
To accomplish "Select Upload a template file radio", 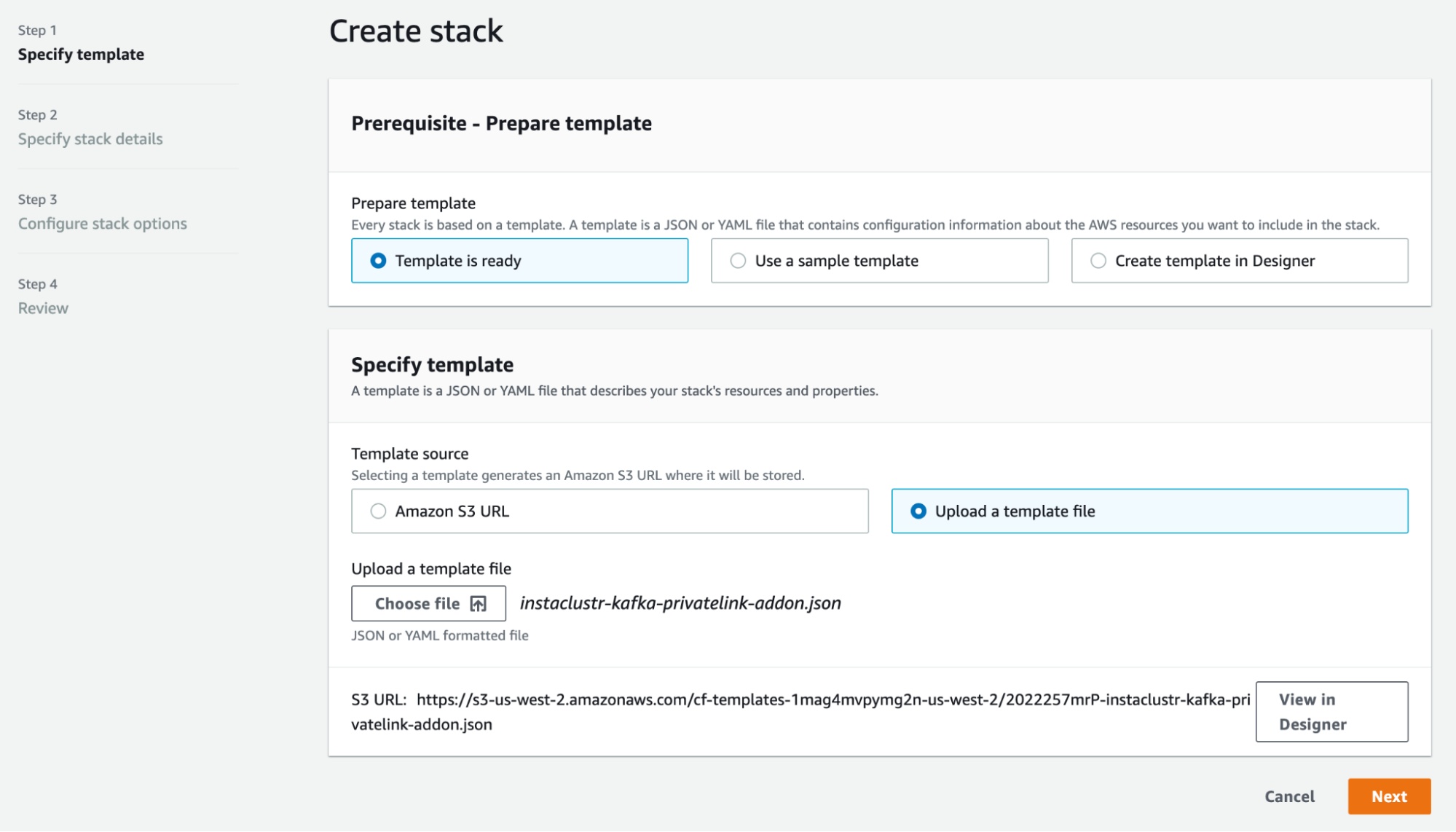I will (x=918, y=511).
